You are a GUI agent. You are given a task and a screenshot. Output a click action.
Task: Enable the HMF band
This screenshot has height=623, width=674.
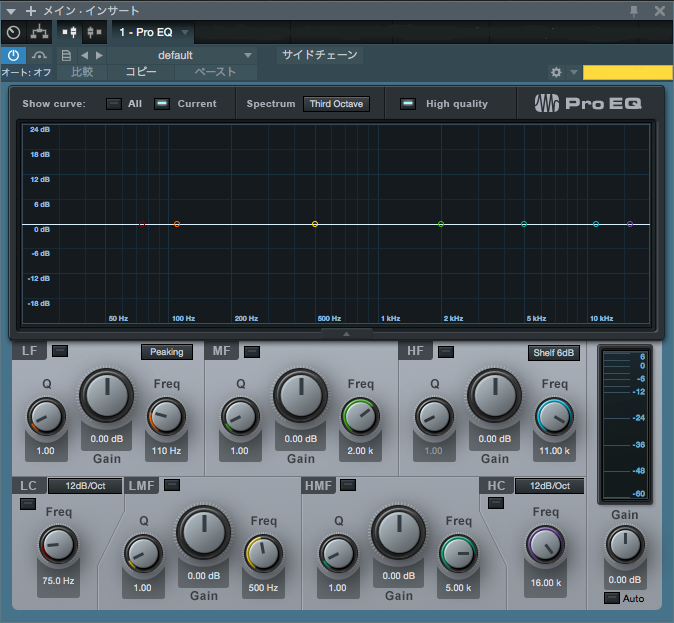coord(348,485)
